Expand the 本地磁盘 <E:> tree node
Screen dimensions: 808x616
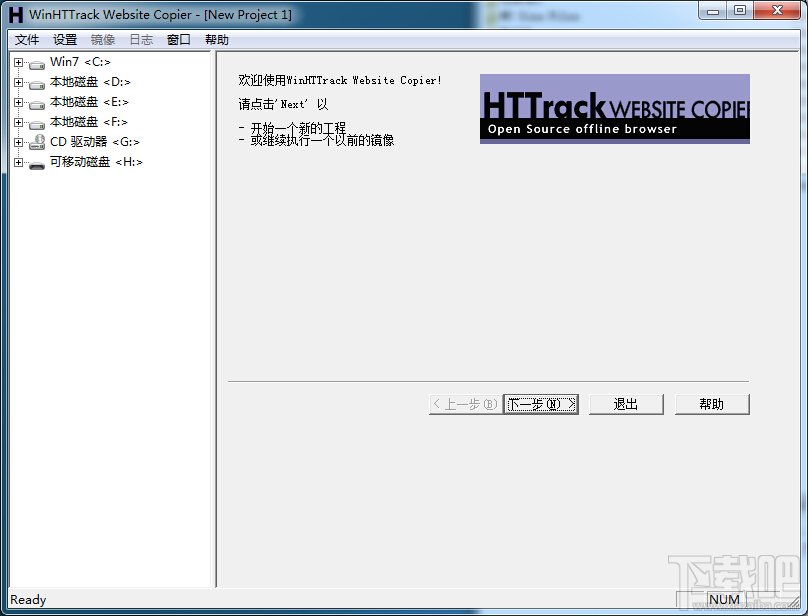19,103
